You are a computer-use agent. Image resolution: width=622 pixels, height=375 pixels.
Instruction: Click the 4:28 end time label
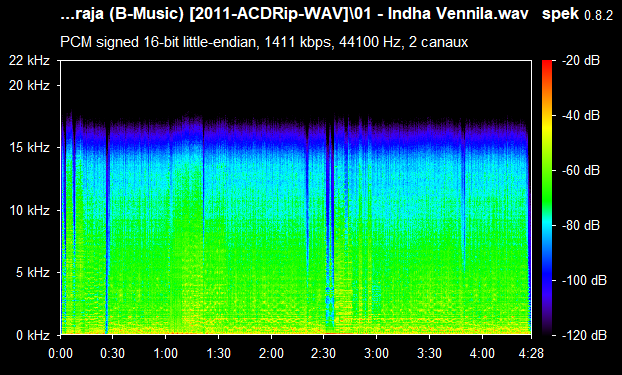pos(531,353)
